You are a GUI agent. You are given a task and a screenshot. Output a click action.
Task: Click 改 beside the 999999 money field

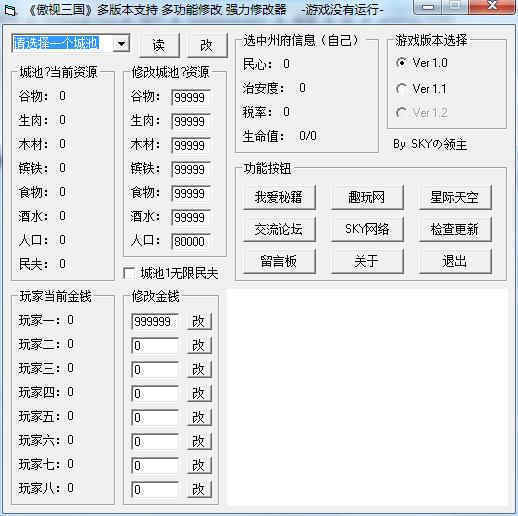(x=199, y=322)
